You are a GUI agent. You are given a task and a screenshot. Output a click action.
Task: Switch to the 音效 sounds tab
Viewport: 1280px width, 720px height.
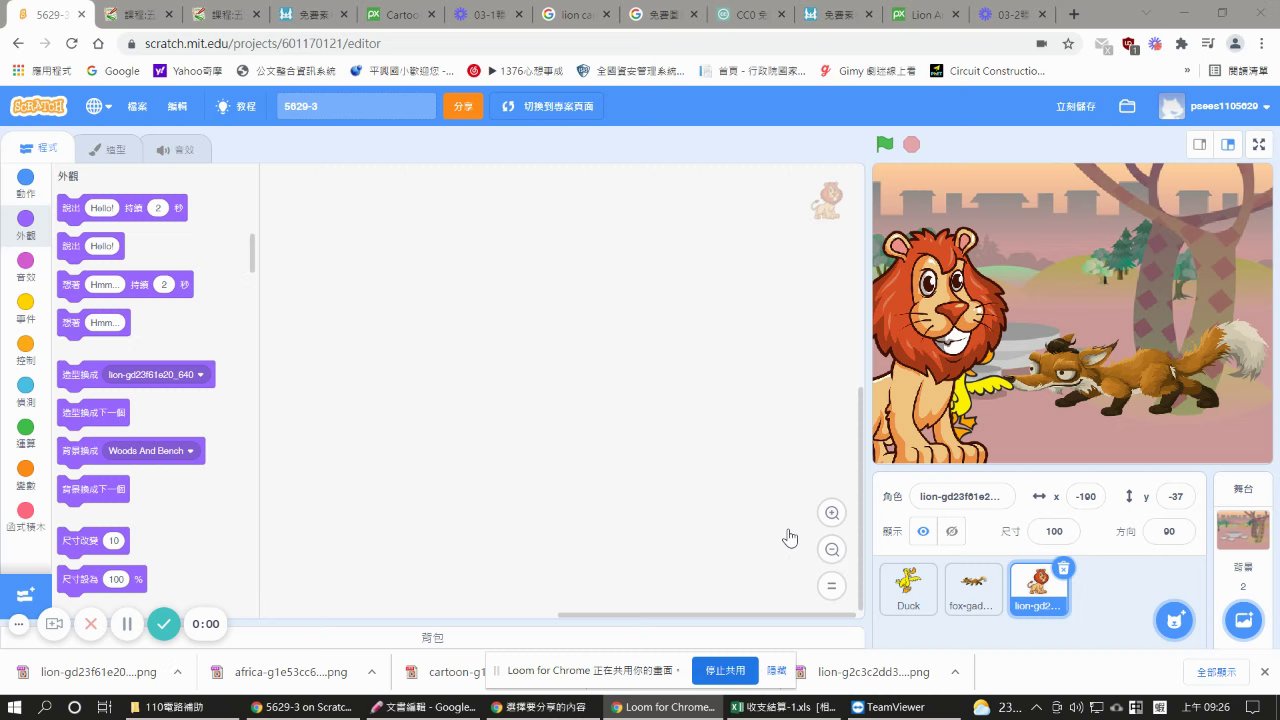coord(175,149)
